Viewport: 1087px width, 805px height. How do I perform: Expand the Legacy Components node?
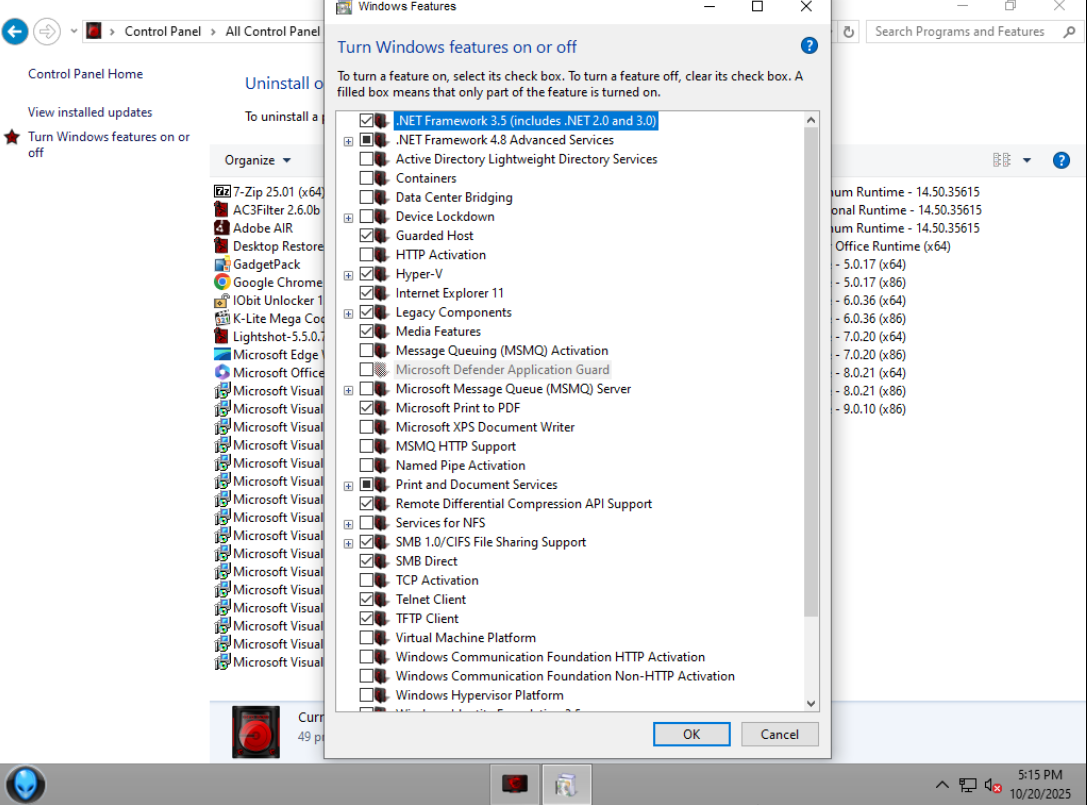[x=349, y=314]
